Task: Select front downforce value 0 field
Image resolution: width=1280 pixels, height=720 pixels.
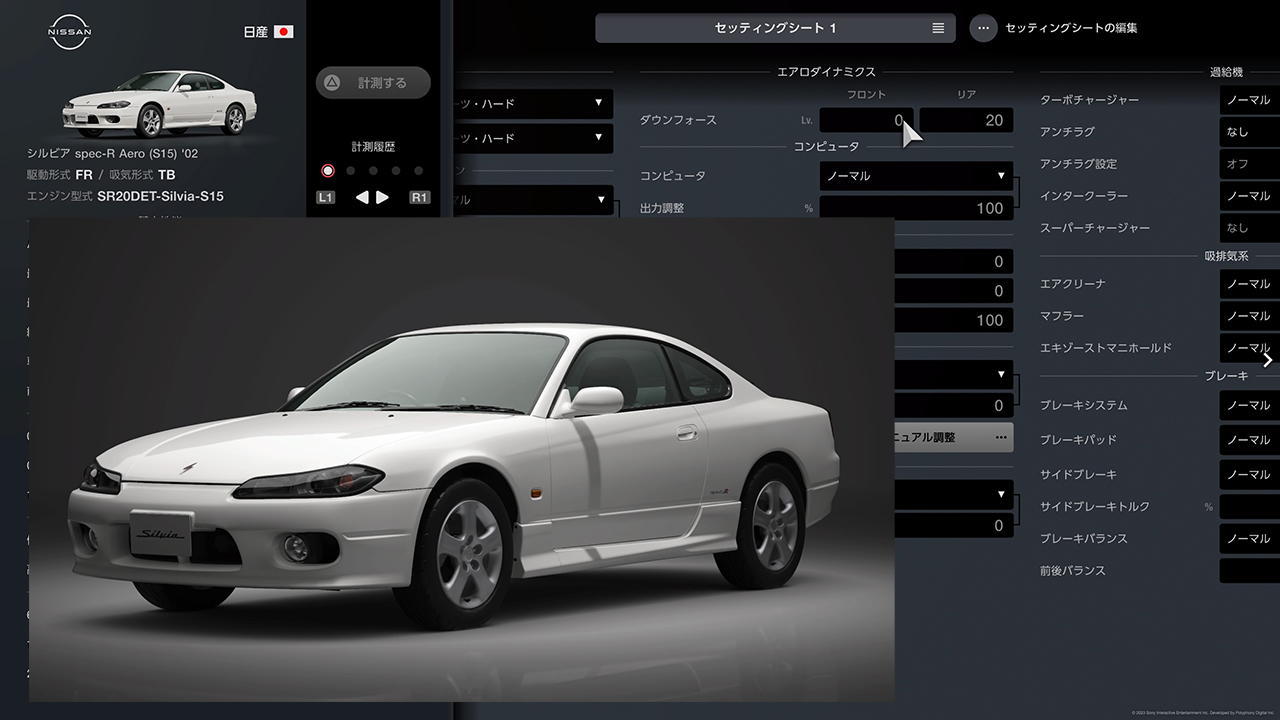Action: click(866, 120)
